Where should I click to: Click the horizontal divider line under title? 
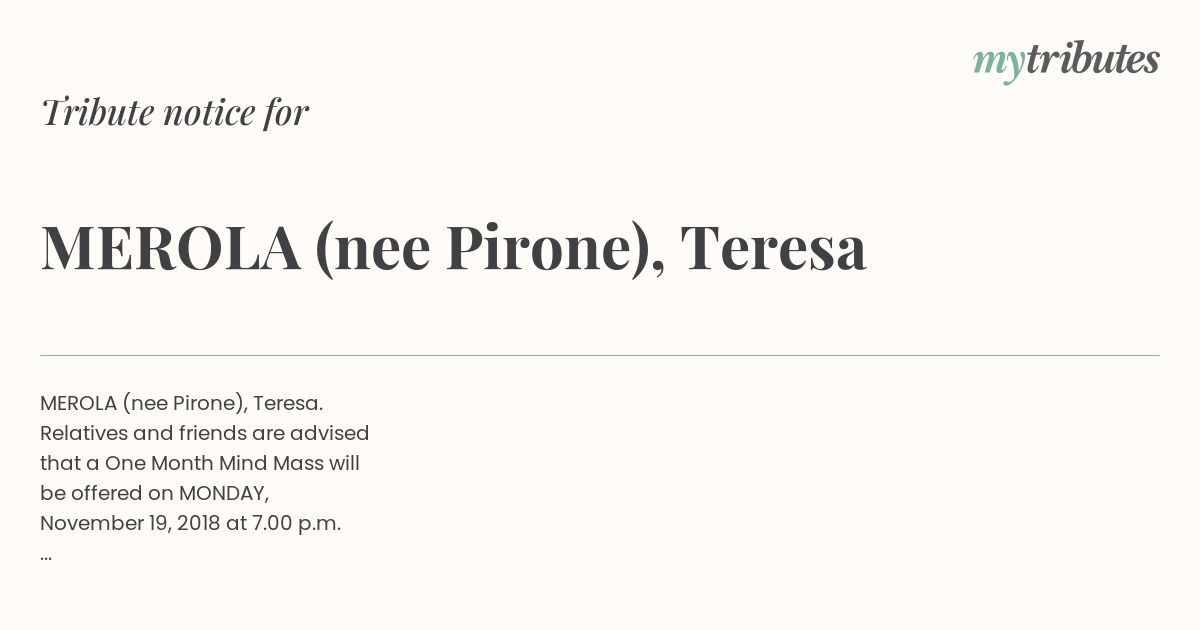(600, 355)
